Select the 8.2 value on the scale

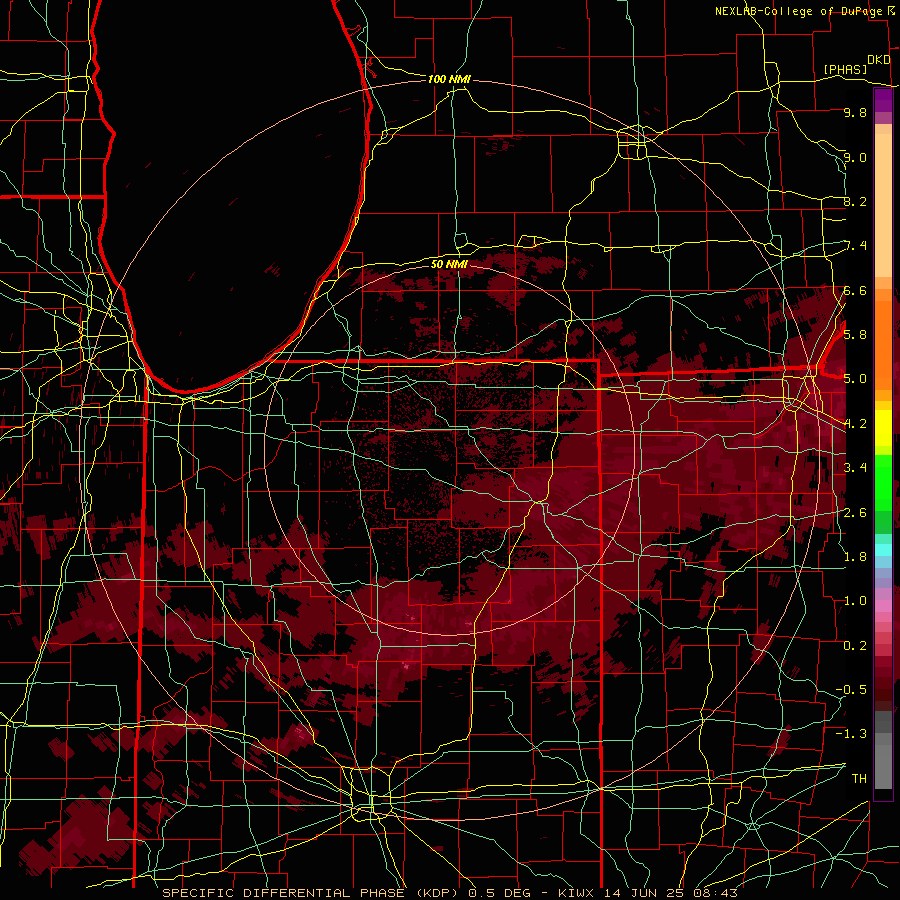[x=855, y=201]
